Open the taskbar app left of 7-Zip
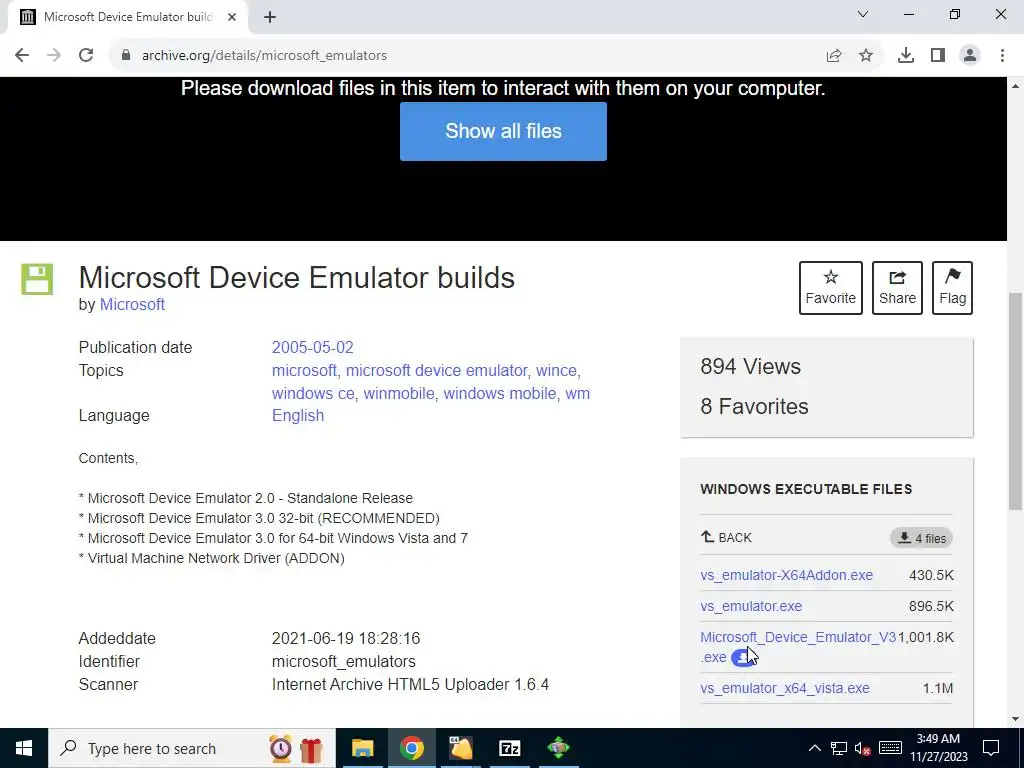The image size is (1024, 768). pyautogui.click(x=460, y=748)
